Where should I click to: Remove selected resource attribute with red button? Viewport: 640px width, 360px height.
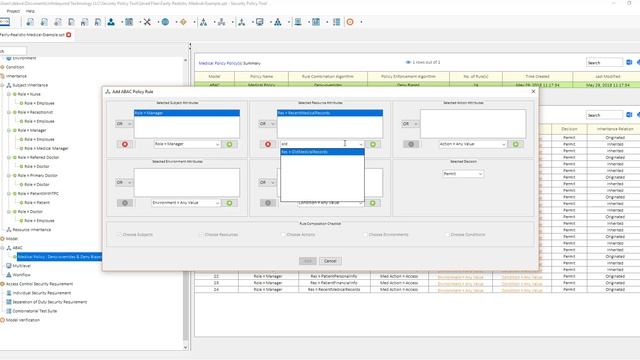(268, 144)
